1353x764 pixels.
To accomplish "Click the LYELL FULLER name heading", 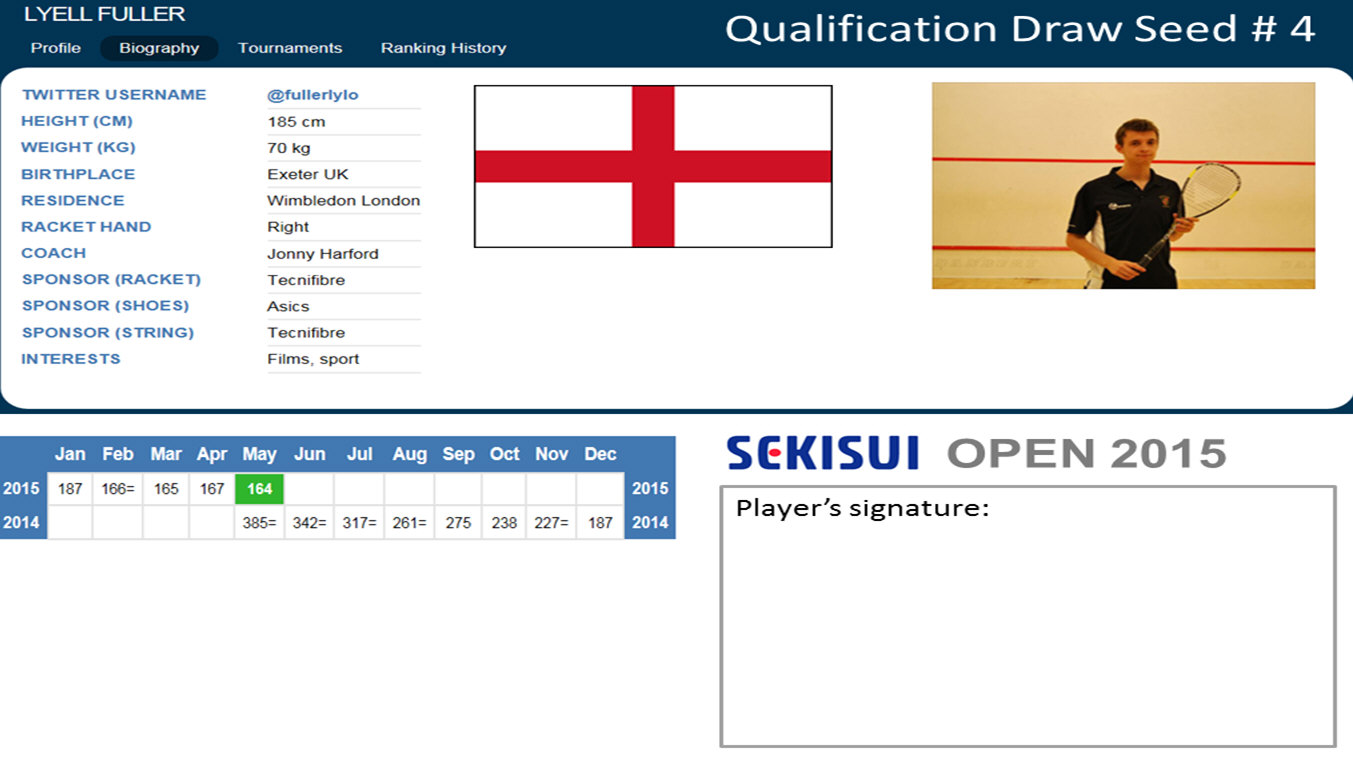I will point(105,15).
